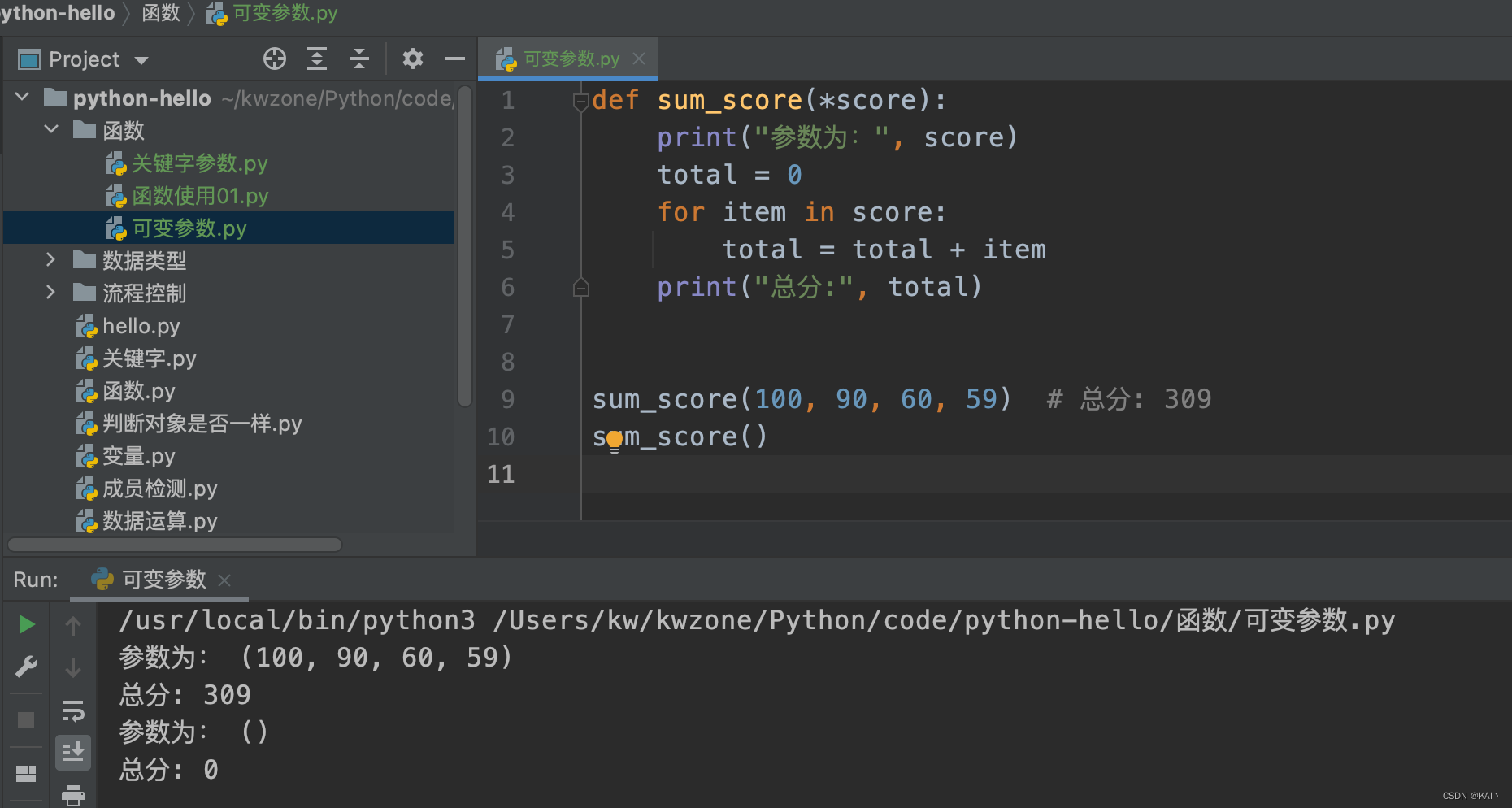Click the Project panel icon beside its title
The image size is (1512, 808).
tap(29, 59)
